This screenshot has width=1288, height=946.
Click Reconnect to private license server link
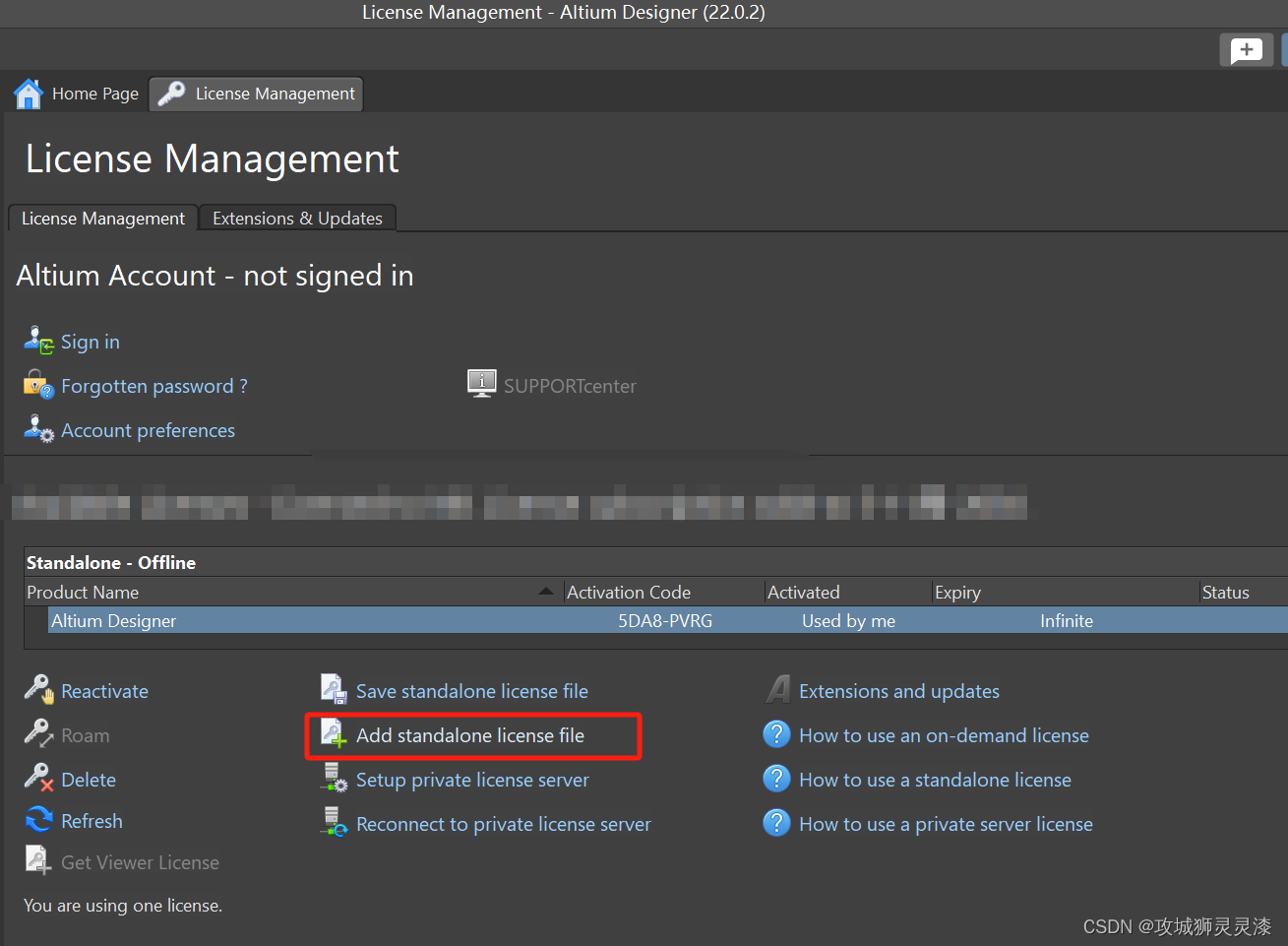tap(504, 824)
